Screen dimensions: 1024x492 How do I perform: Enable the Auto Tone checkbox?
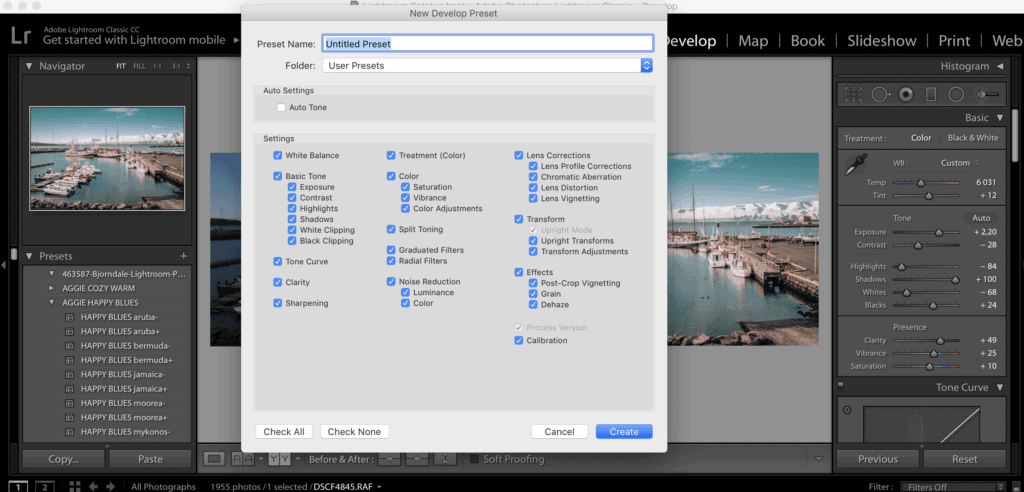click(281, 107)
